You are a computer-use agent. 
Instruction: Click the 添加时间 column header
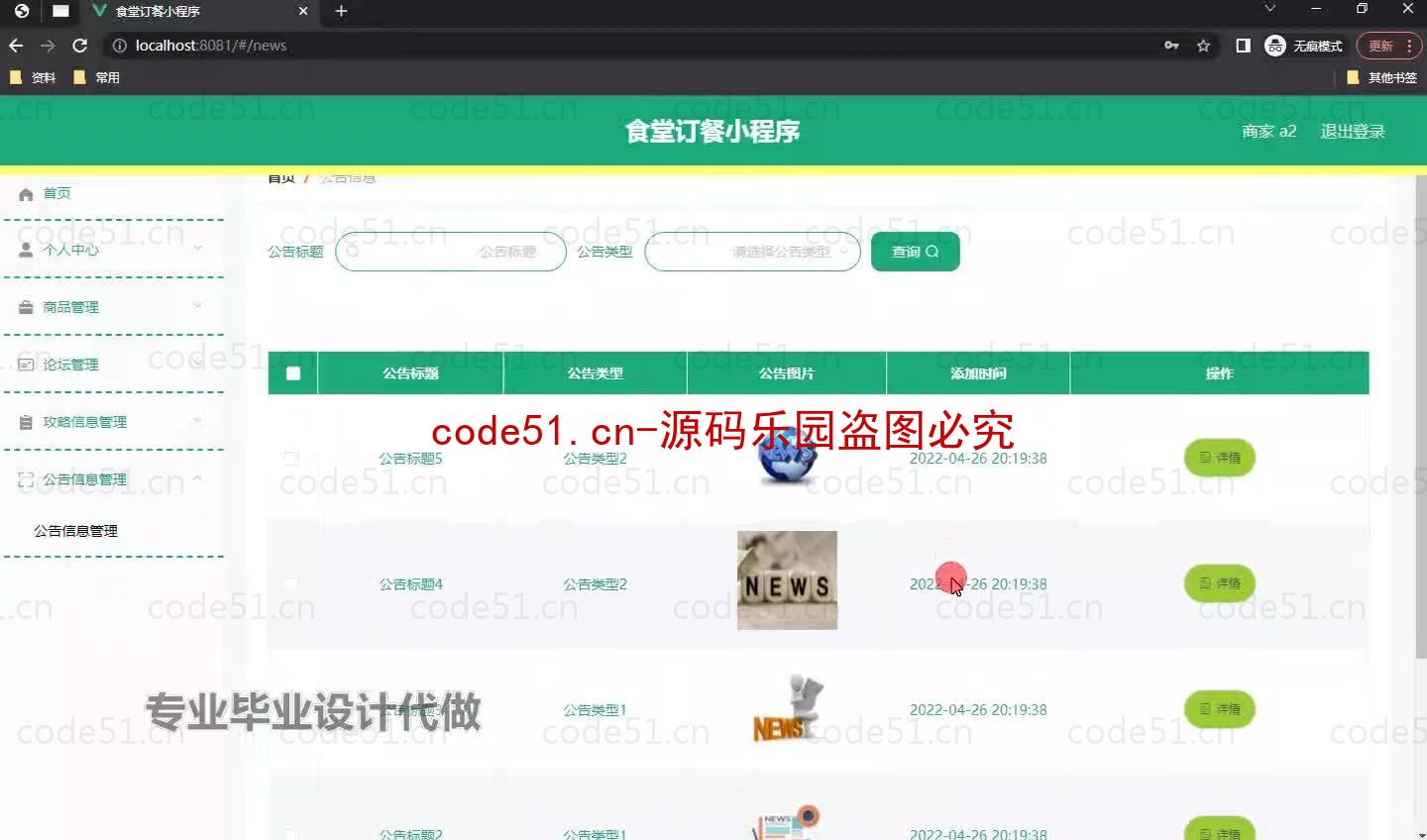[x=978, y=373]
